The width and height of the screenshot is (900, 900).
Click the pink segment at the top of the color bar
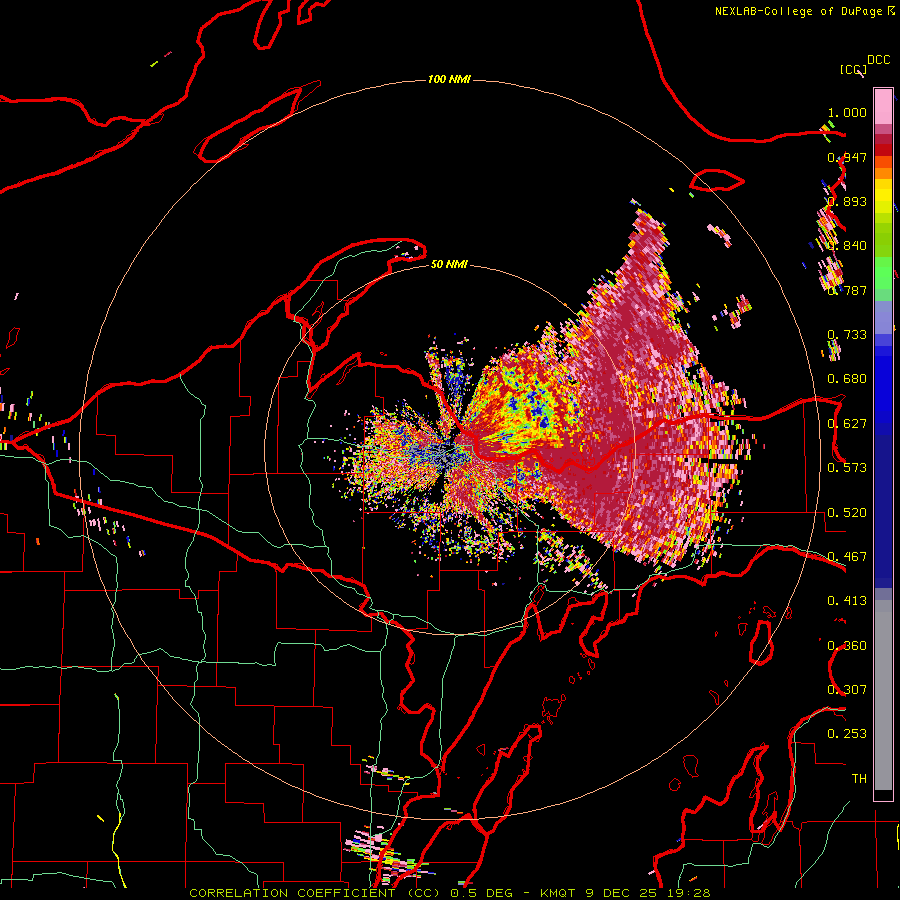tap(883, 106)
